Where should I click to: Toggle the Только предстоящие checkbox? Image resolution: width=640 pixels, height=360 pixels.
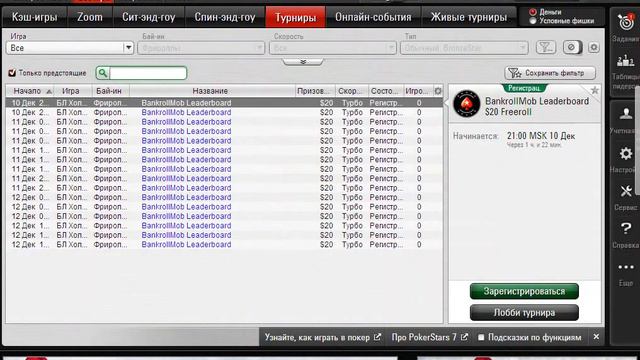point(12,73)
